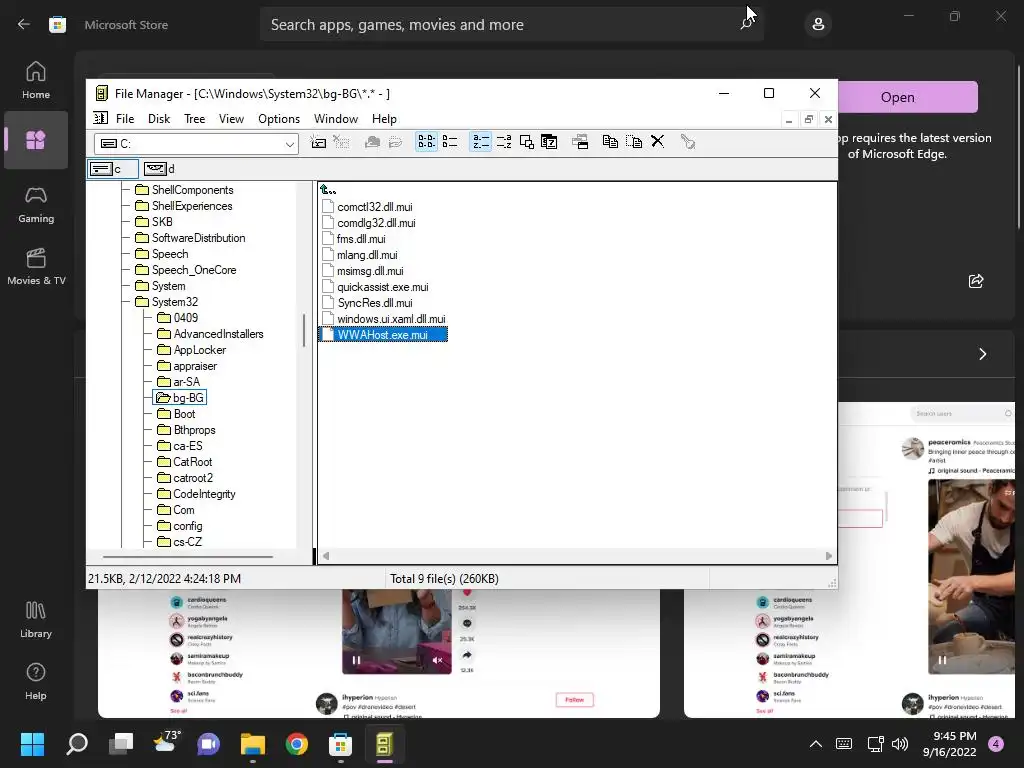Open the Store user account icon
1024x768 pixels.
pyautogui.click(x=818, y=25)
